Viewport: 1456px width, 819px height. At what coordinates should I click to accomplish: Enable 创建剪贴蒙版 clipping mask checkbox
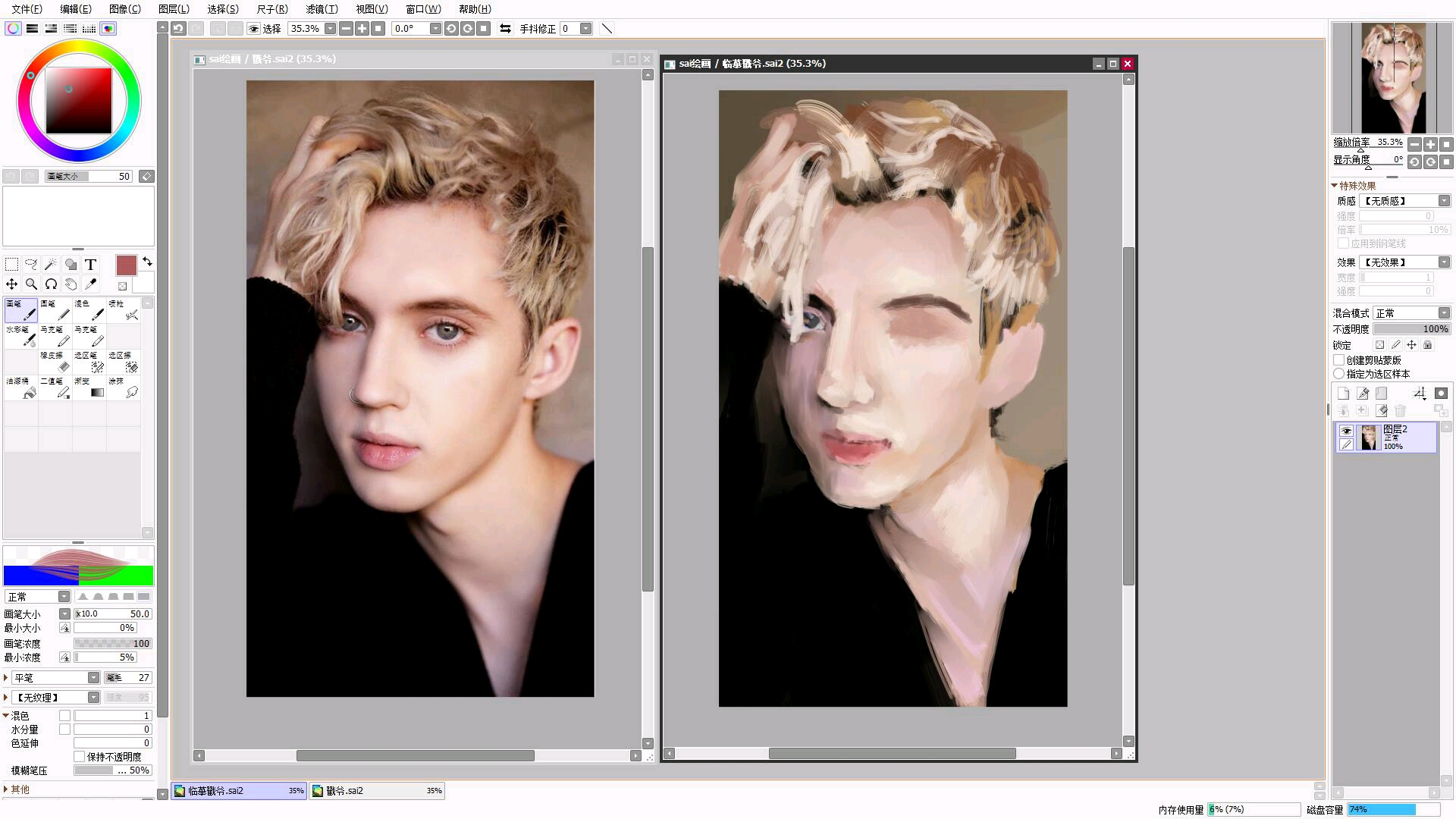click(1339, 360)
